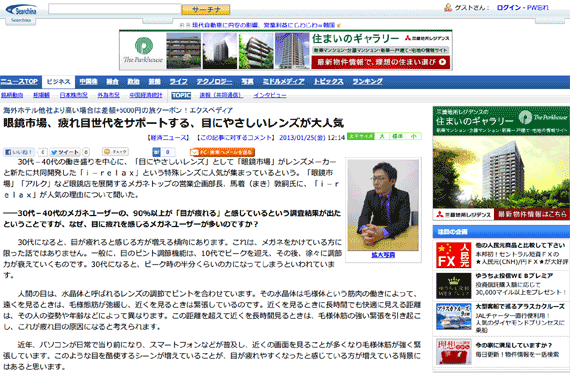Screen dimensions: 570x379
Task: Open 大型客船で巡るアラスカクルーズ ad link
Action: pos(520,307)
